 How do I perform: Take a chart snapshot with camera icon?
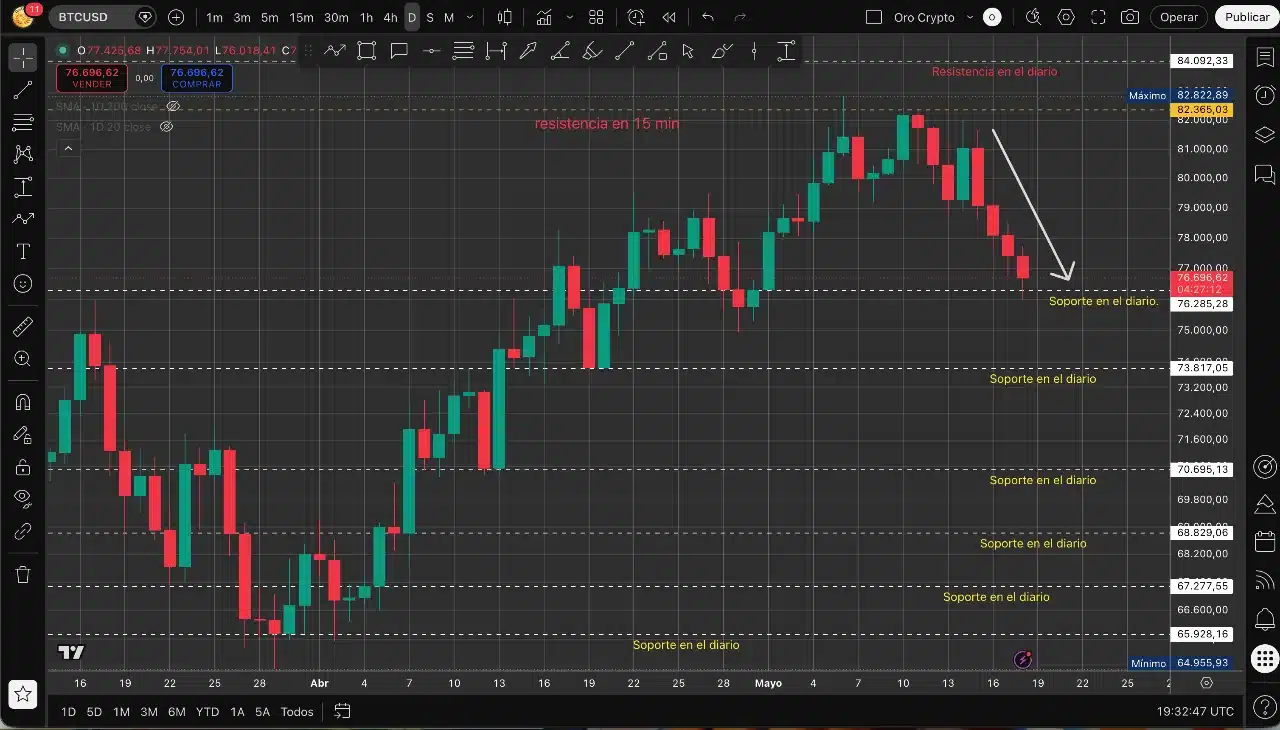click(1130, 17)
